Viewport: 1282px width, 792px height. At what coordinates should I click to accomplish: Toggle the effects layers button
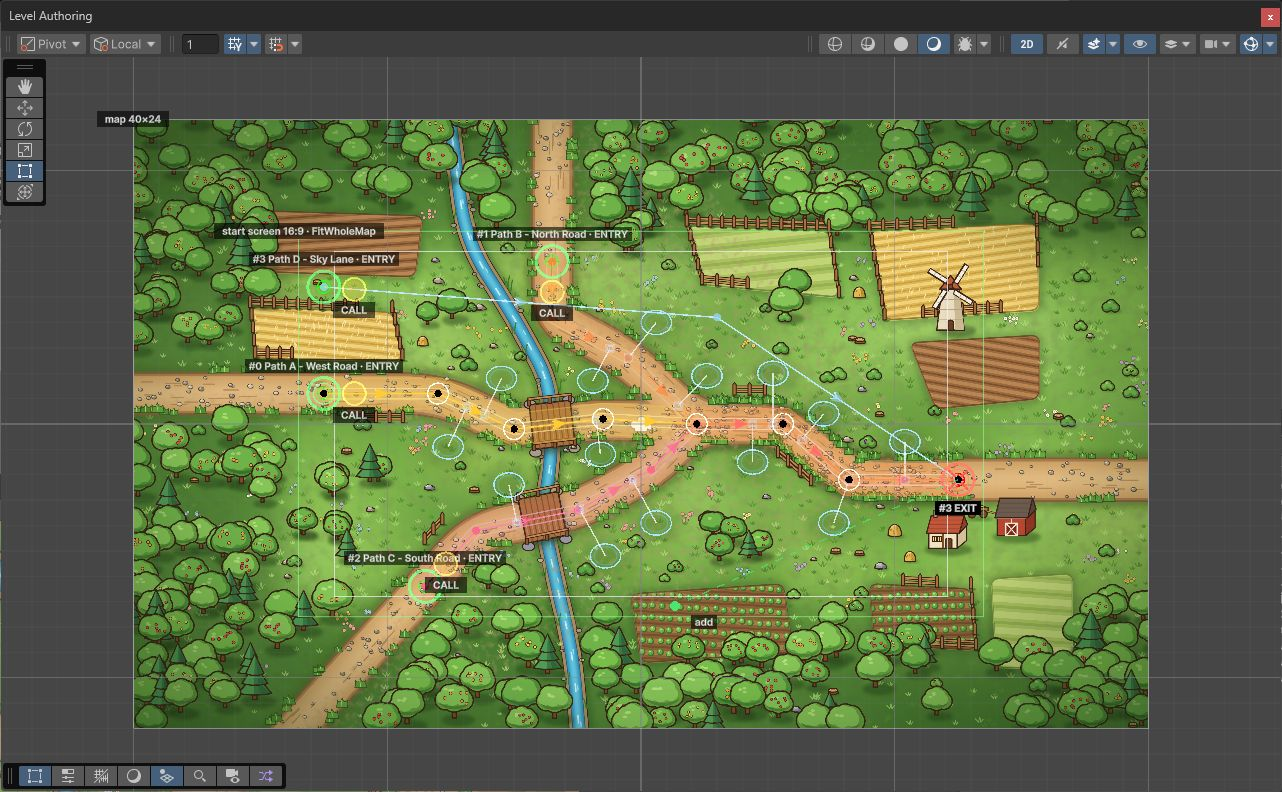[1094, 44]
